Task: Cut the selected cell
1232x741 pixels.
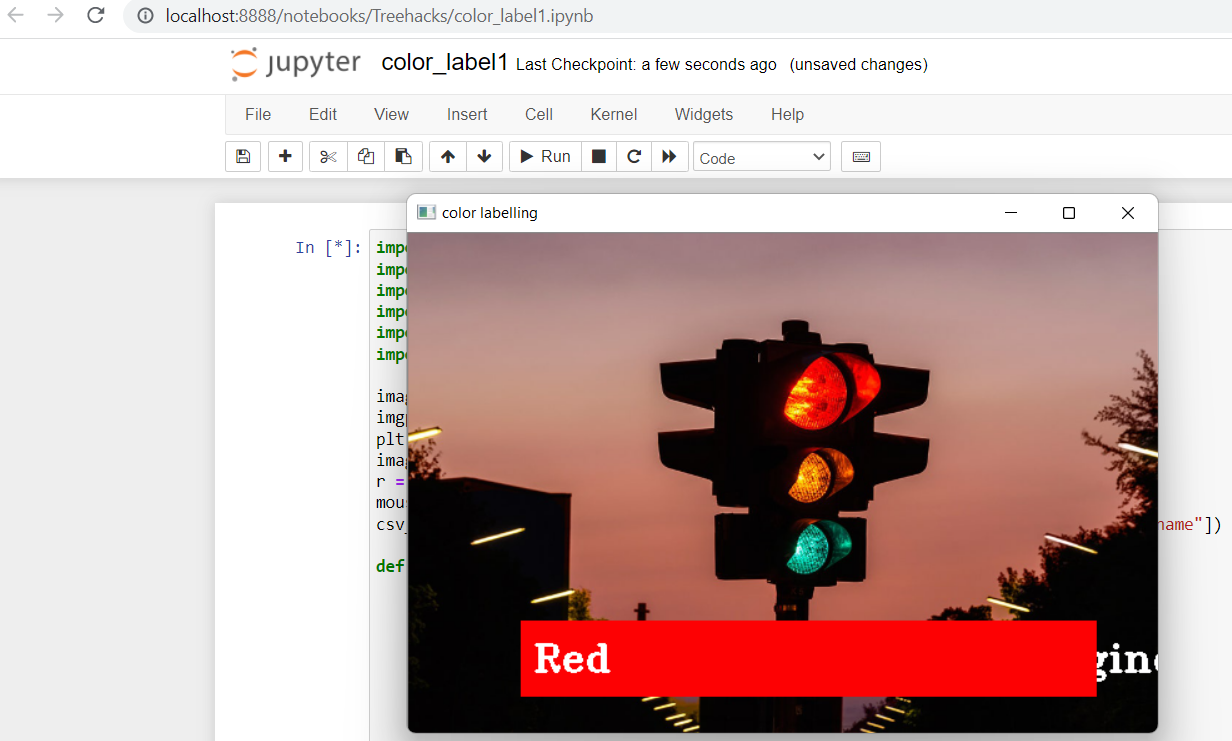Action: point(327,156)
